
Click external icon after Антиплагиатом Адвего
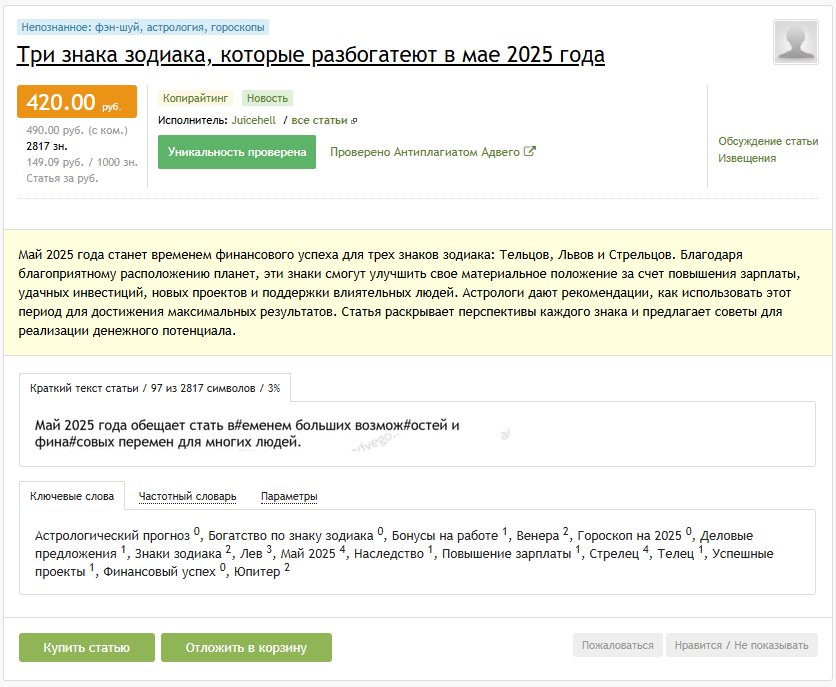coord(529,151)
